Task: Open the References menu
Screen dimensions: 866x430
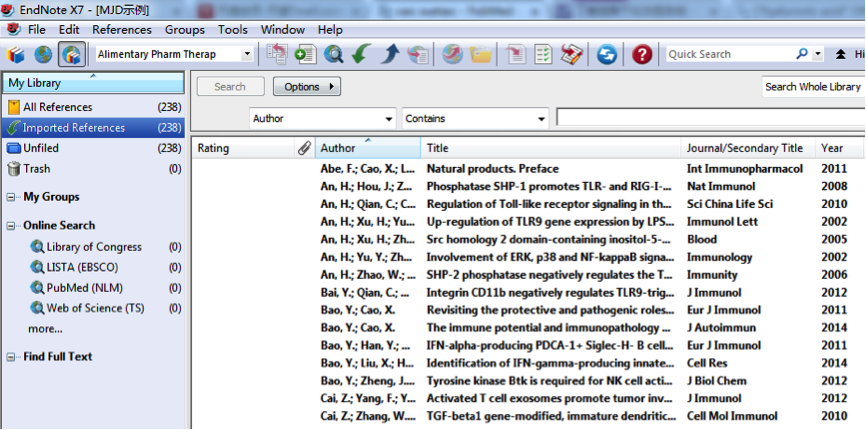Action: coord(122,30)
